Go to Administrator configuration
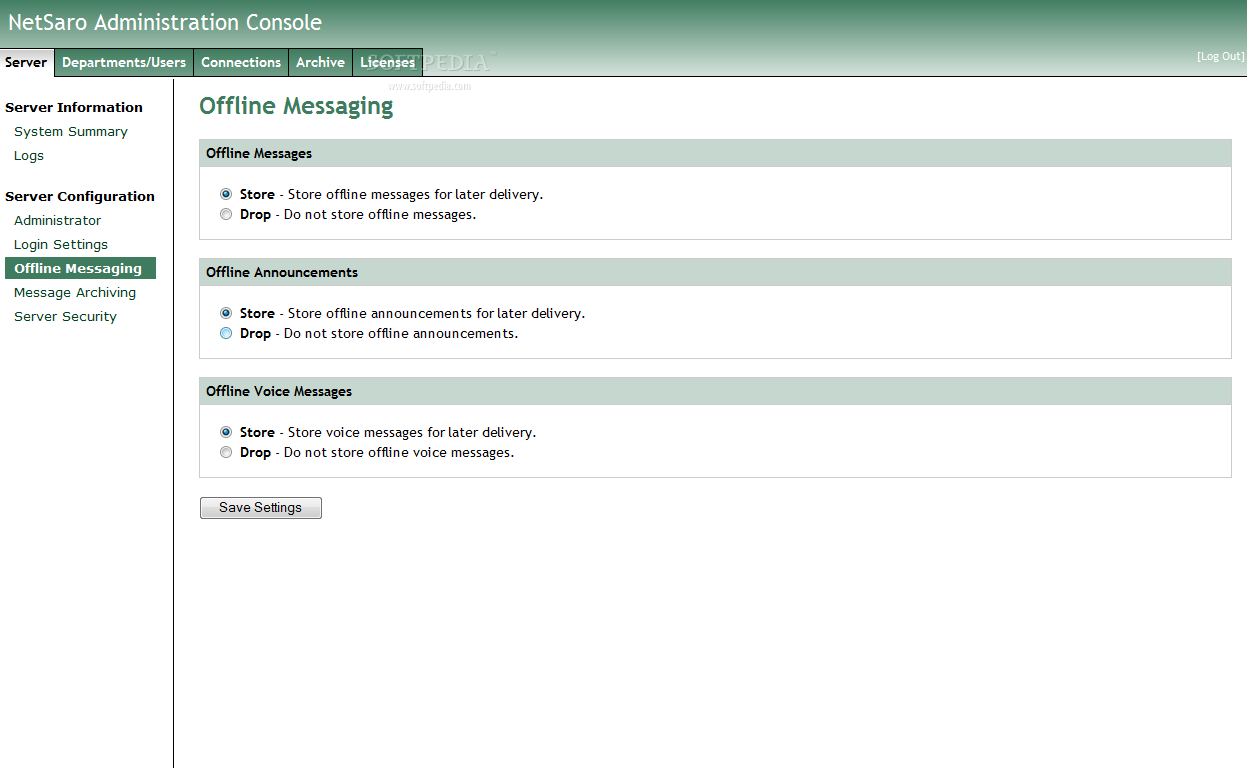The image size is (1247, 768). pos(58,220)
